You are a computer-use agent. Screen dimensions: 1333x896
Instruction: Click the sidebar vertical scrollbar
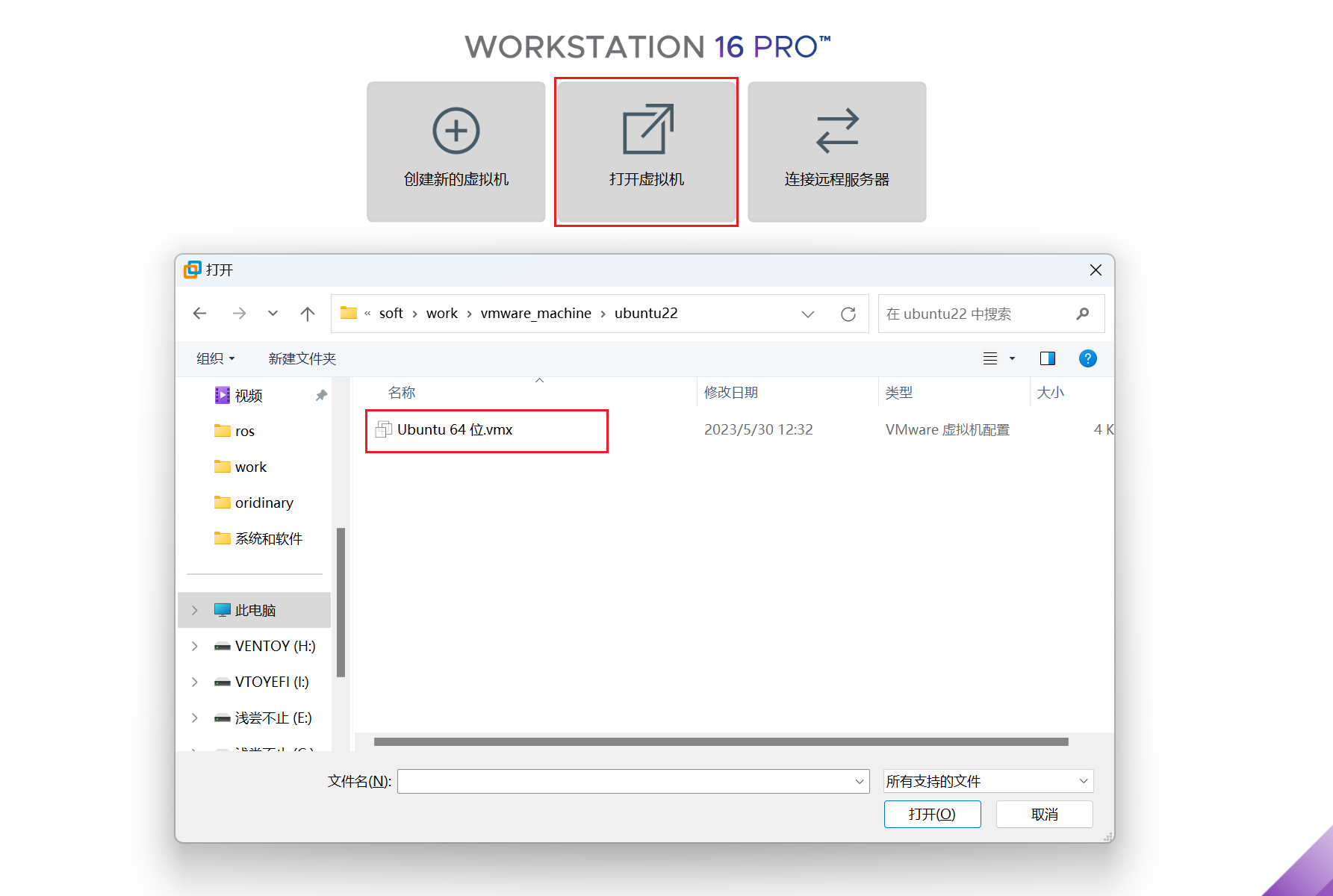coord(341,602)
